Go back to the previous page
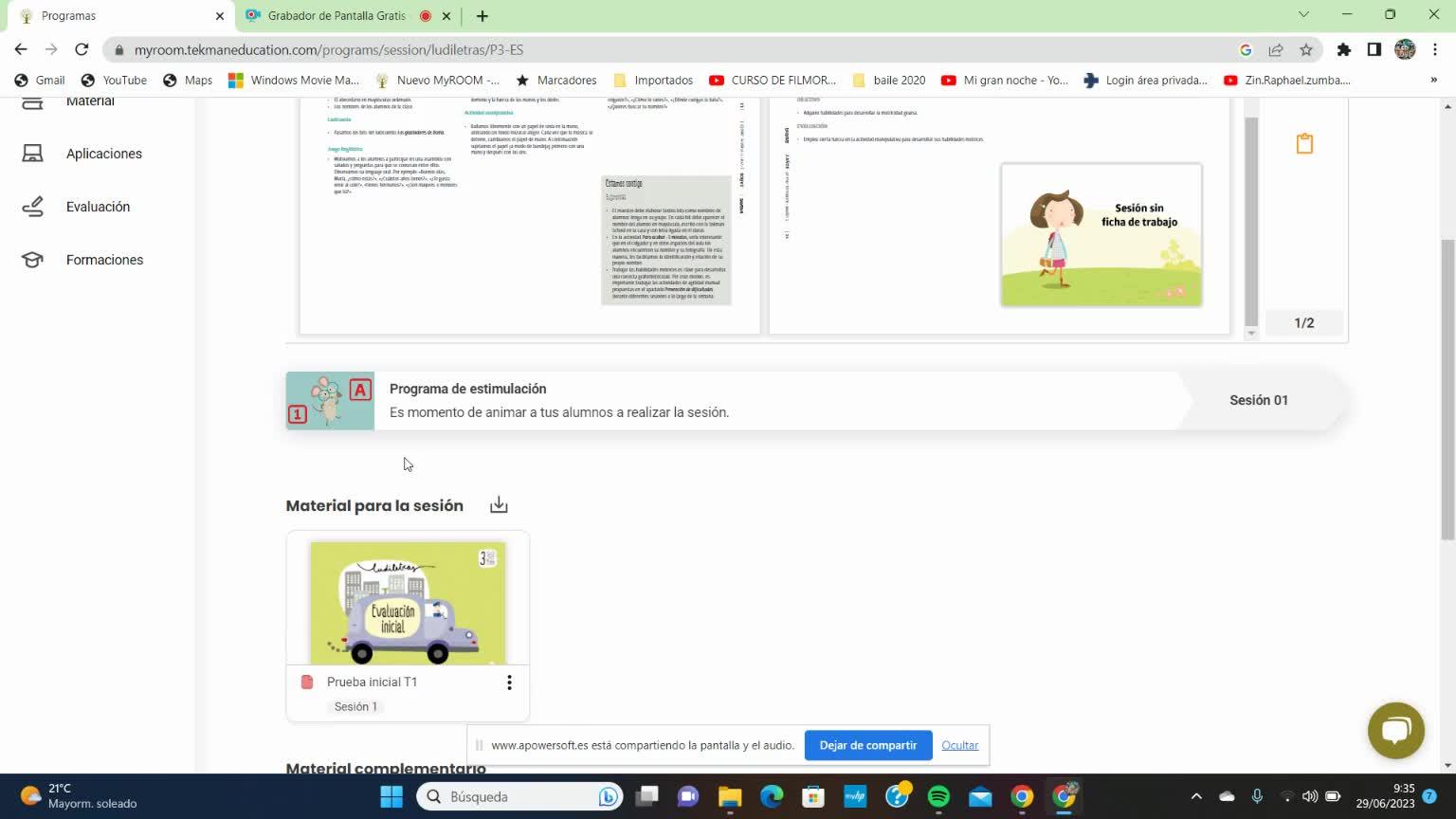 pyautogui.click(x=21, y=49)
